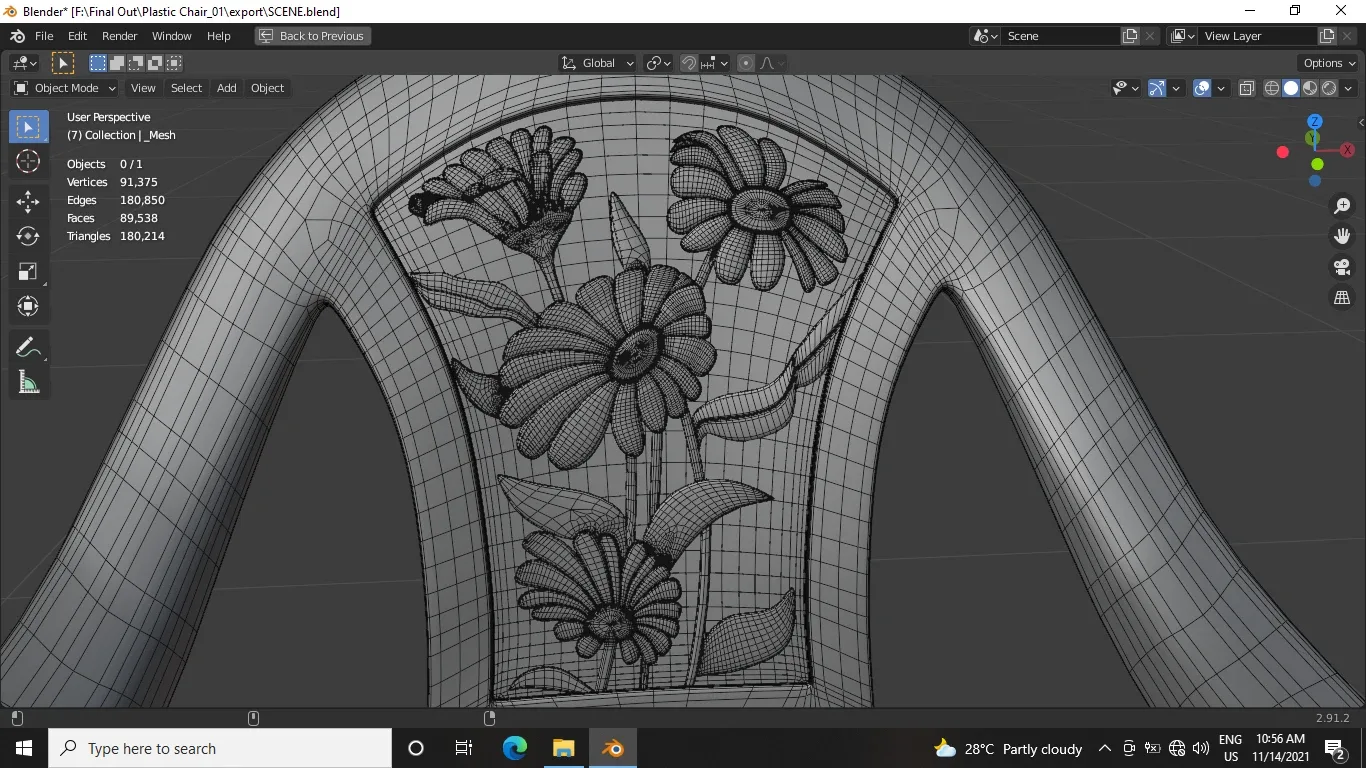
Task: Click the View Layer name field
Action: pos(1258,36)
